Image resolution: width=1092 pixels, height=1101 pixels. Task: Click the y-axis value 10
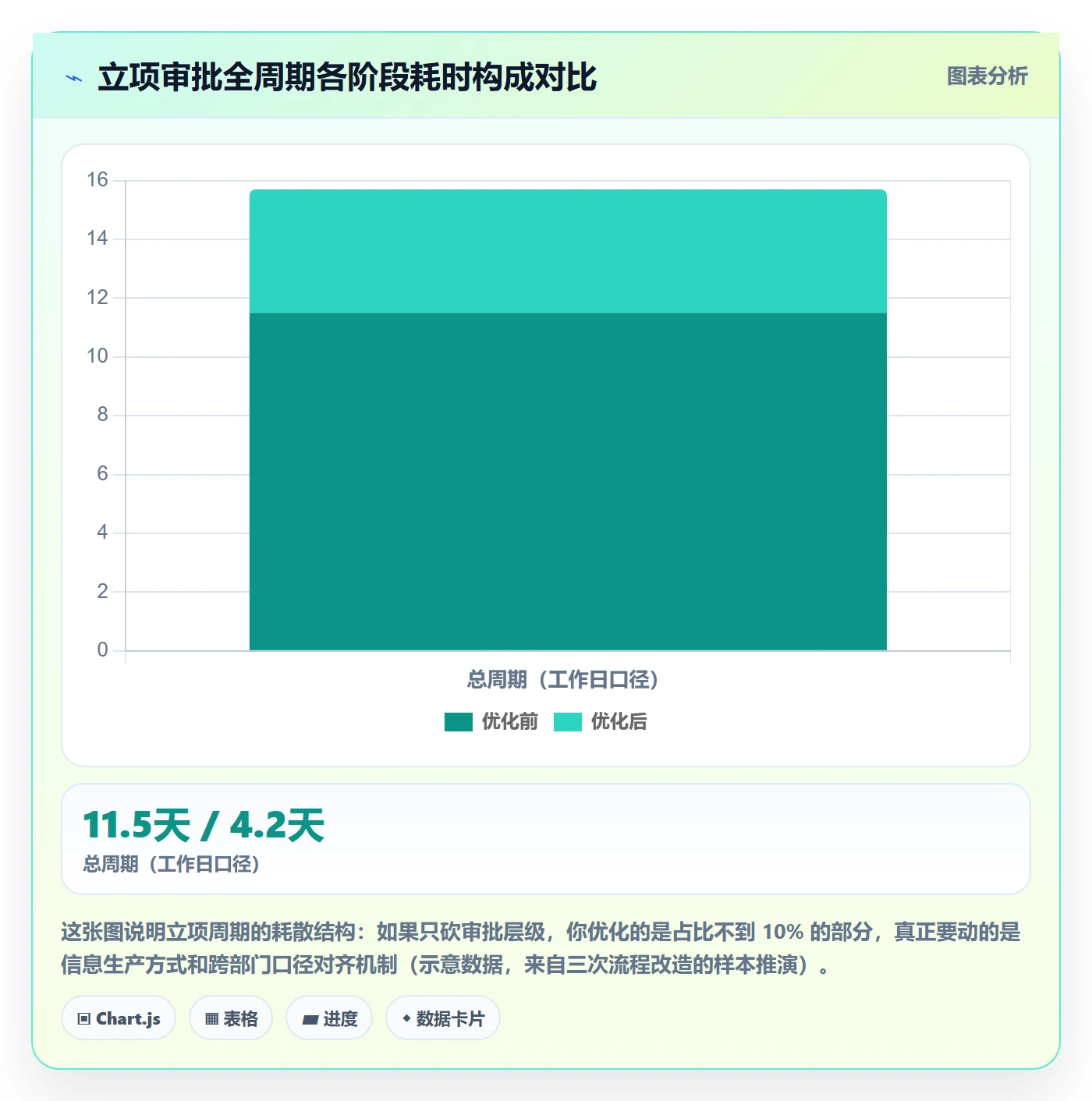click(x=97, y=356)
